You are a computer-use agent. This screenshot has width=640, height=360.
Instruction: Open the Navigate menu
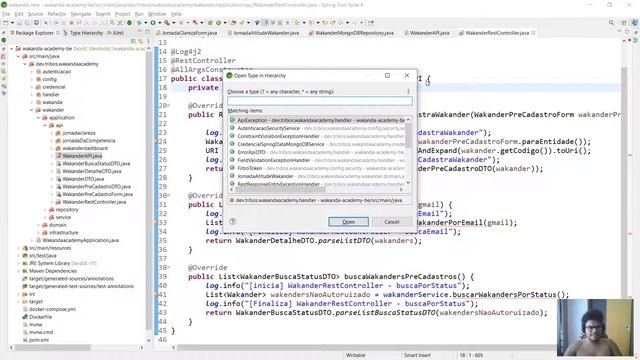[x=81, y=14]
